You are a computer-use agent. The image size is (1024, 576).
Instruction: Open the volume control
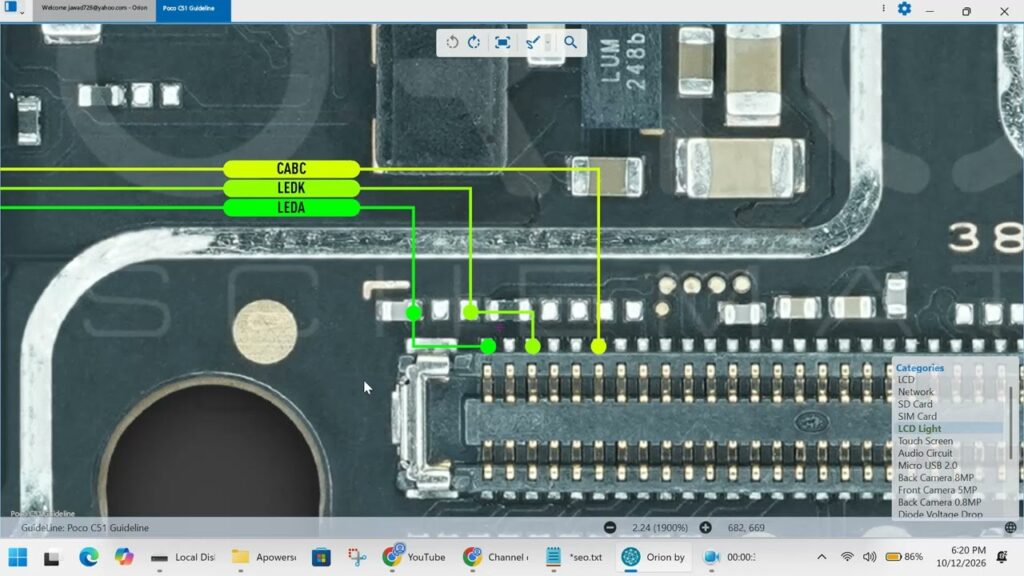click(x=869, y=557)
